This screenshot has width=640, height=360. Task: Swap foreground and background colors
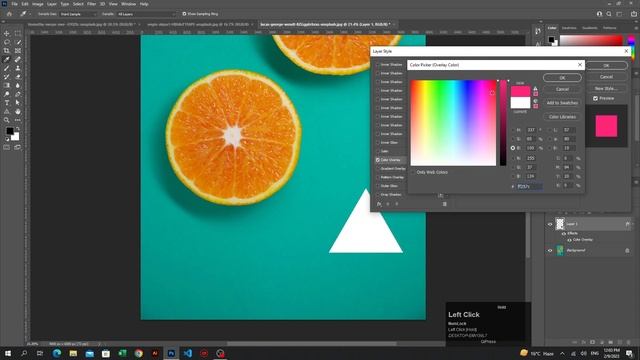[18, 129]
